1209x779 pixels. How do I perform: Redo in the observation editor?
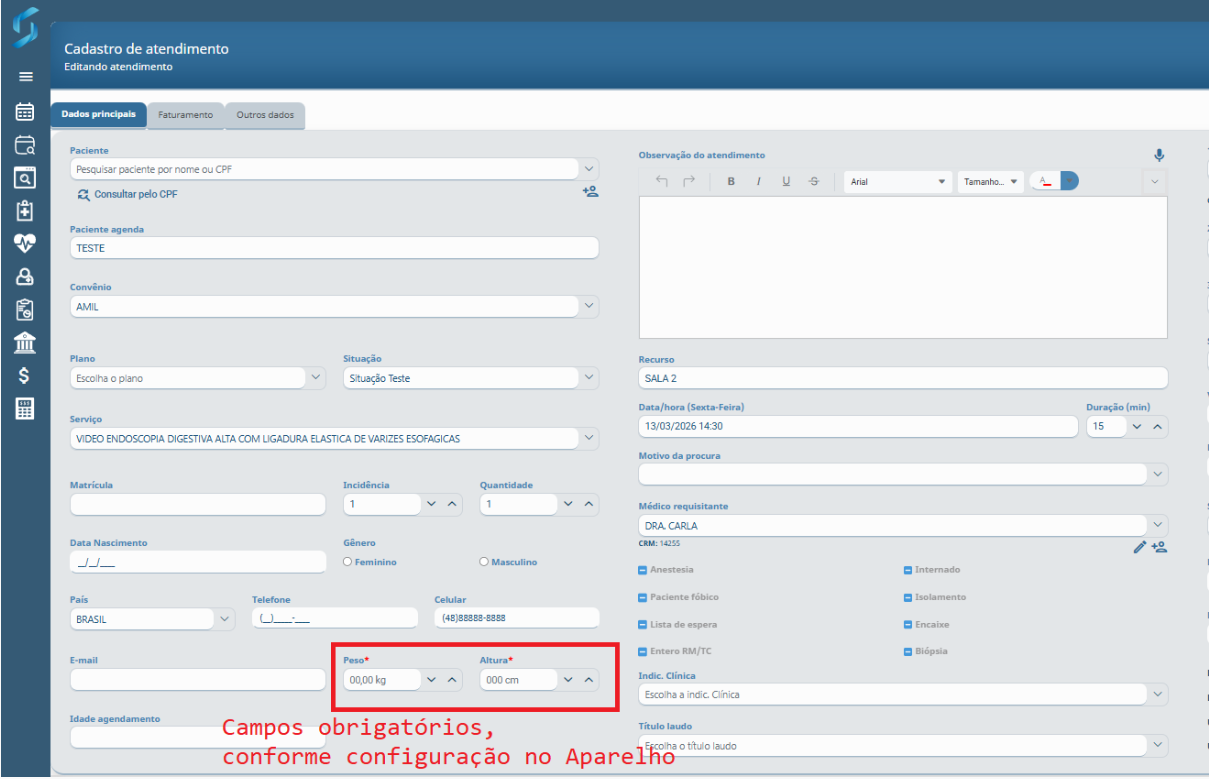point(688,181)
